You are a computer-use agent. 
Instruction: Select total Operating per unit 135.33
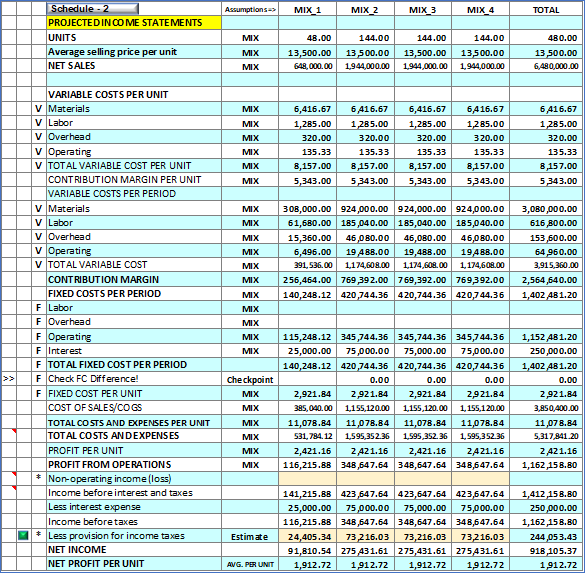[x=546, y=152]
